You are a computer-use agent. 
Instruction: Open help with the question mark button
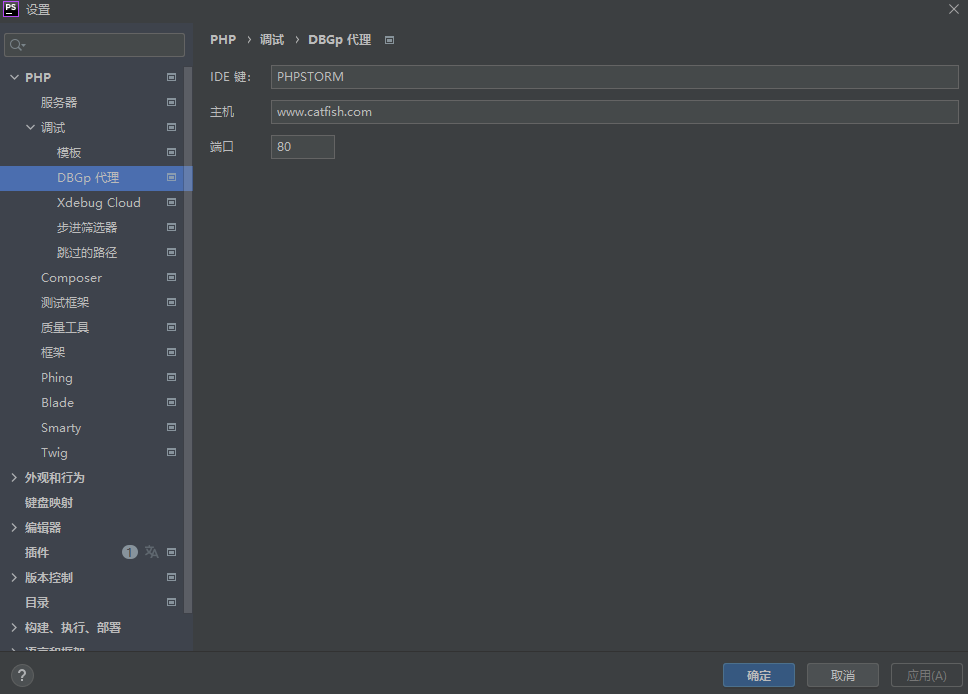[x=22, y=675]
